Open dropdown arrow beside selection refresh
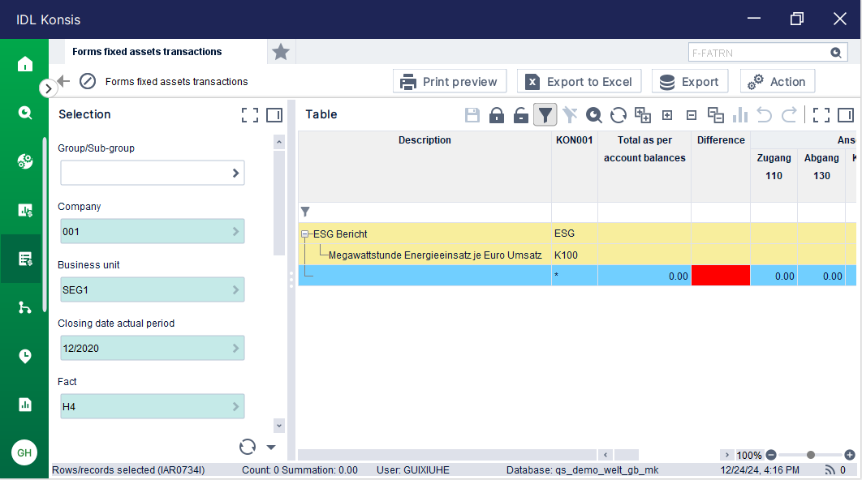 [x=271, y=447]
